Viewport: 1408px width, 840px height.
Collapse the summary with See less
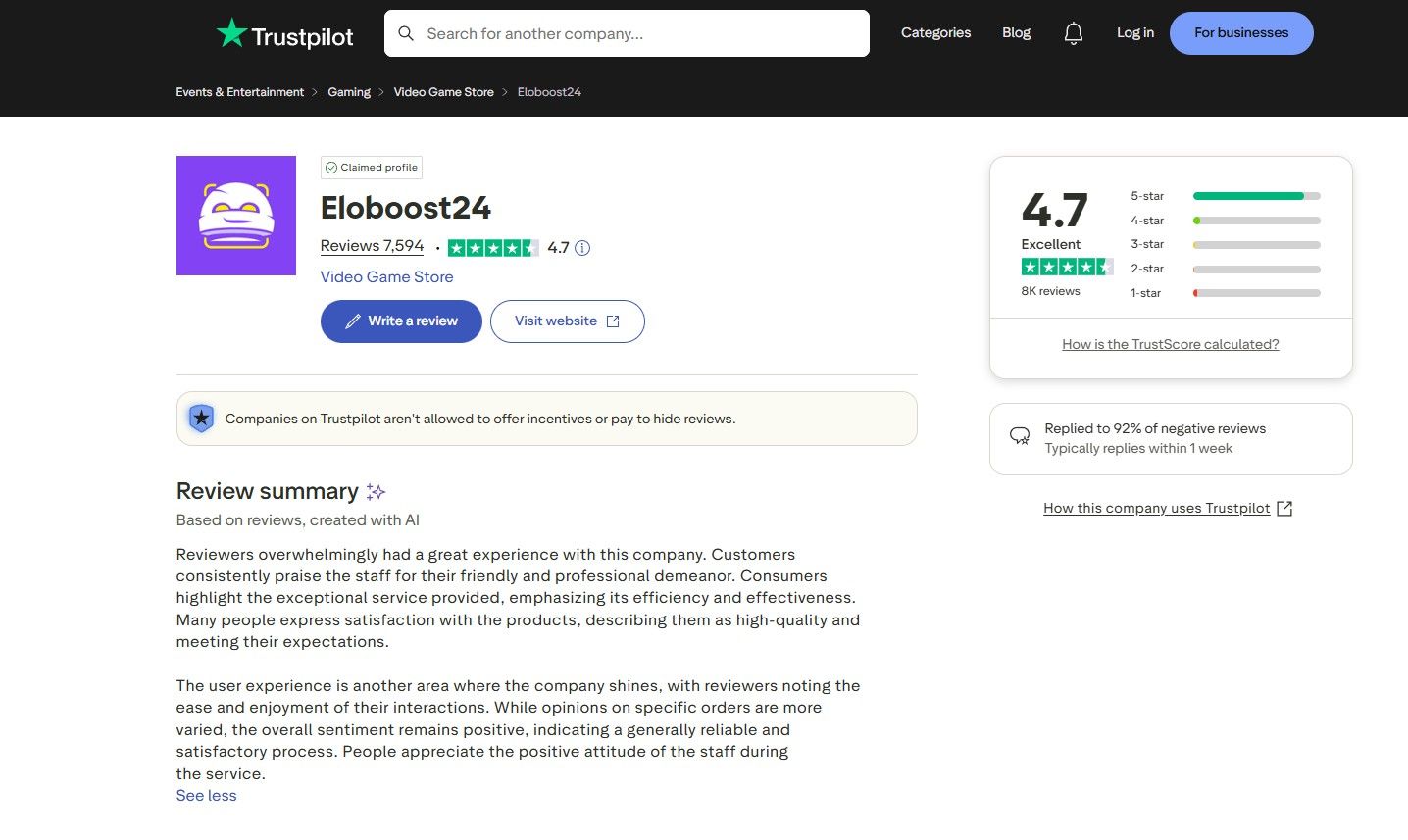coord(206,795)
